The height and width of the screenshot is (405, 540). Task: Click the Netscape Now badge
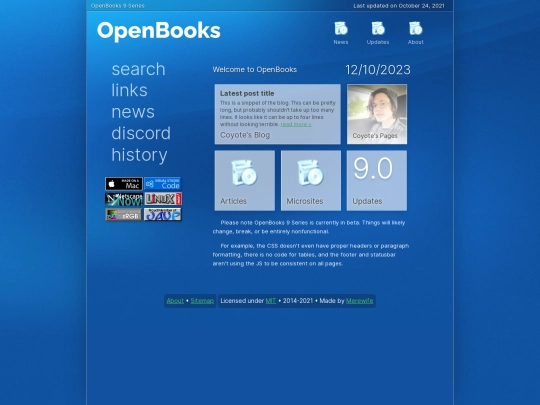tap(124, 199)
